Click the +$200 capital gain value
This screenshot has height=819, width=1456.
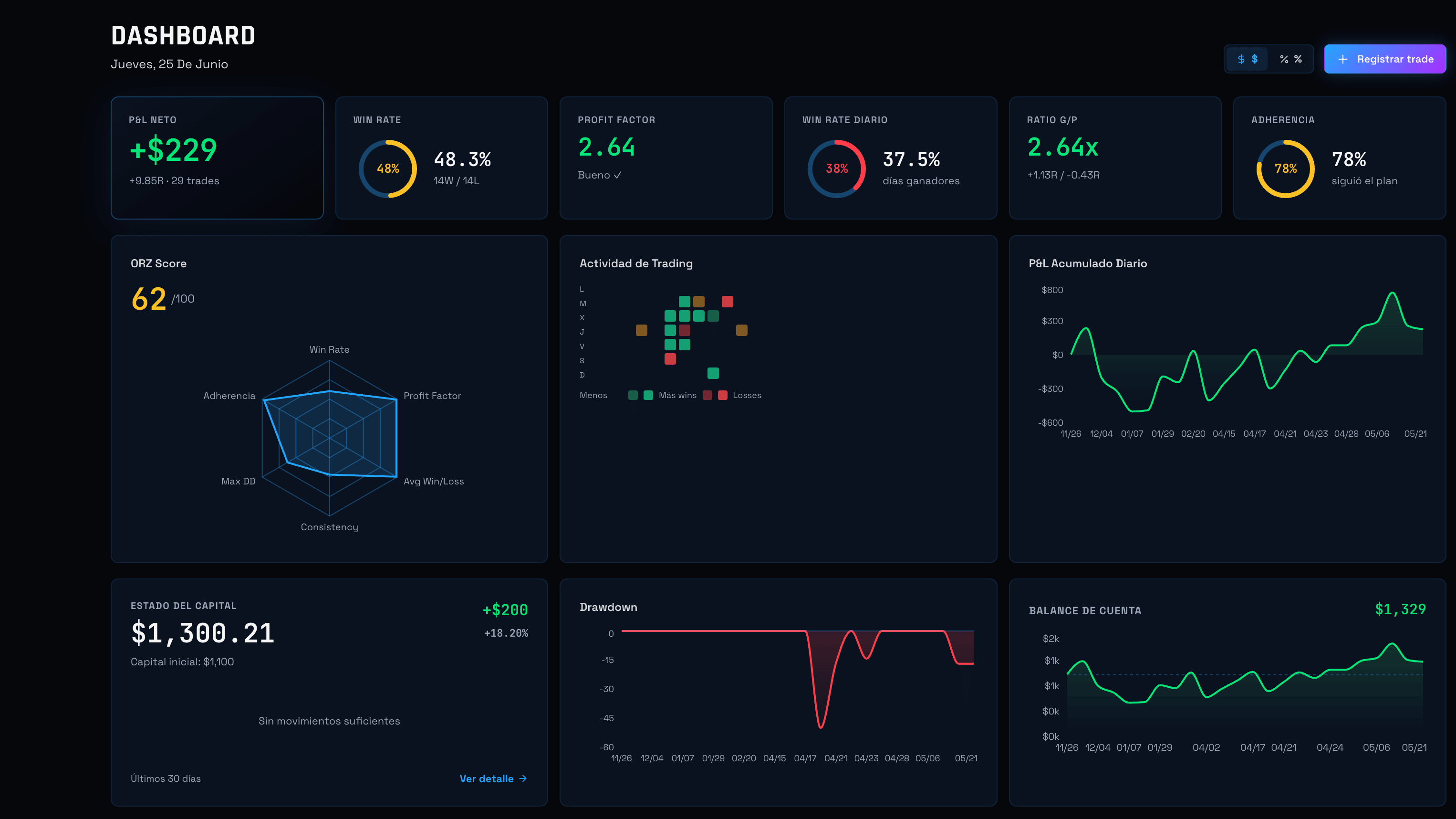(505, 610)
